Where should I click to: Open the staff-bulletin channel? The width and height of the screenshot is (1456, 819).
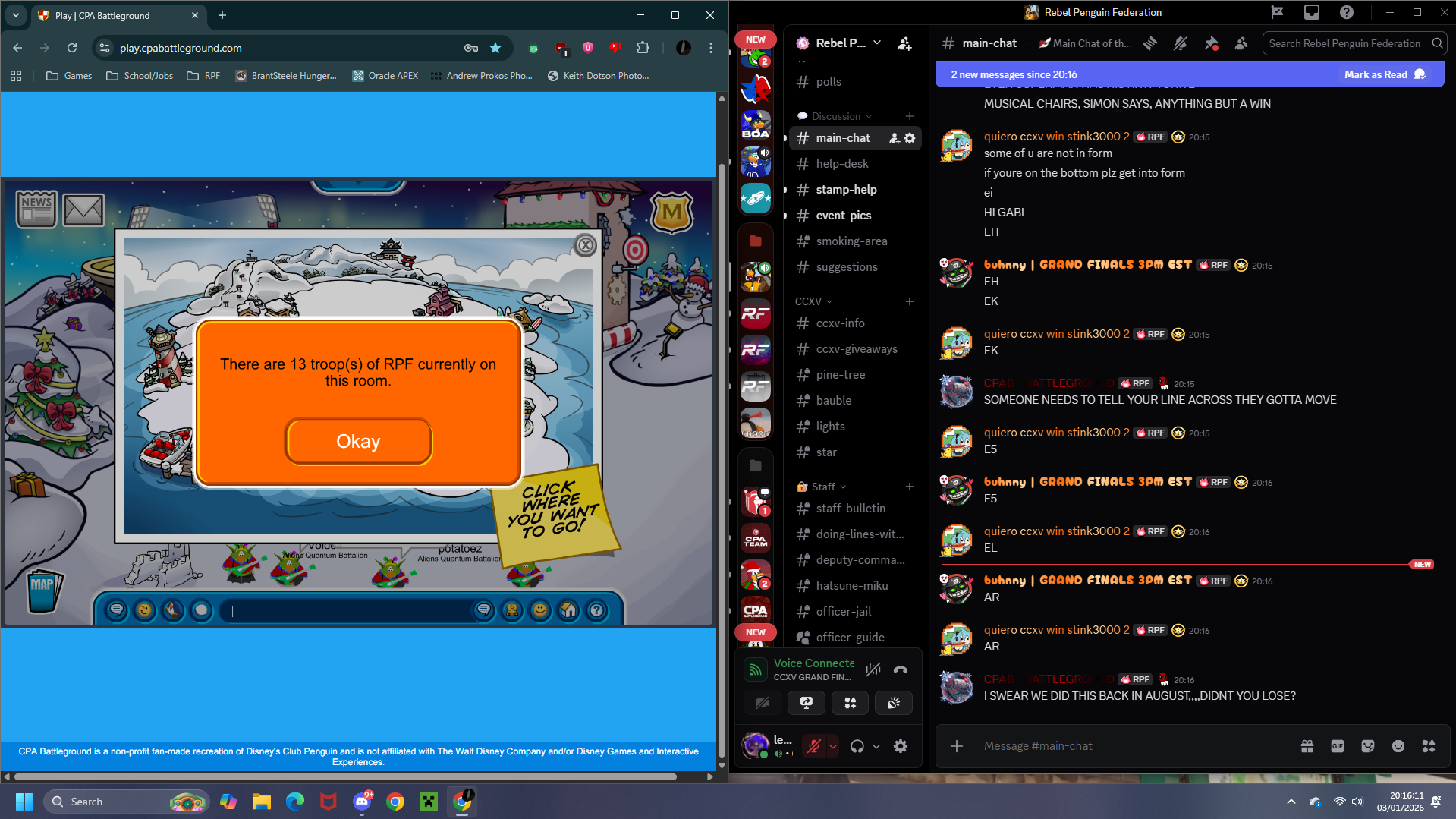pyautogui.click(x=850, y=509)
